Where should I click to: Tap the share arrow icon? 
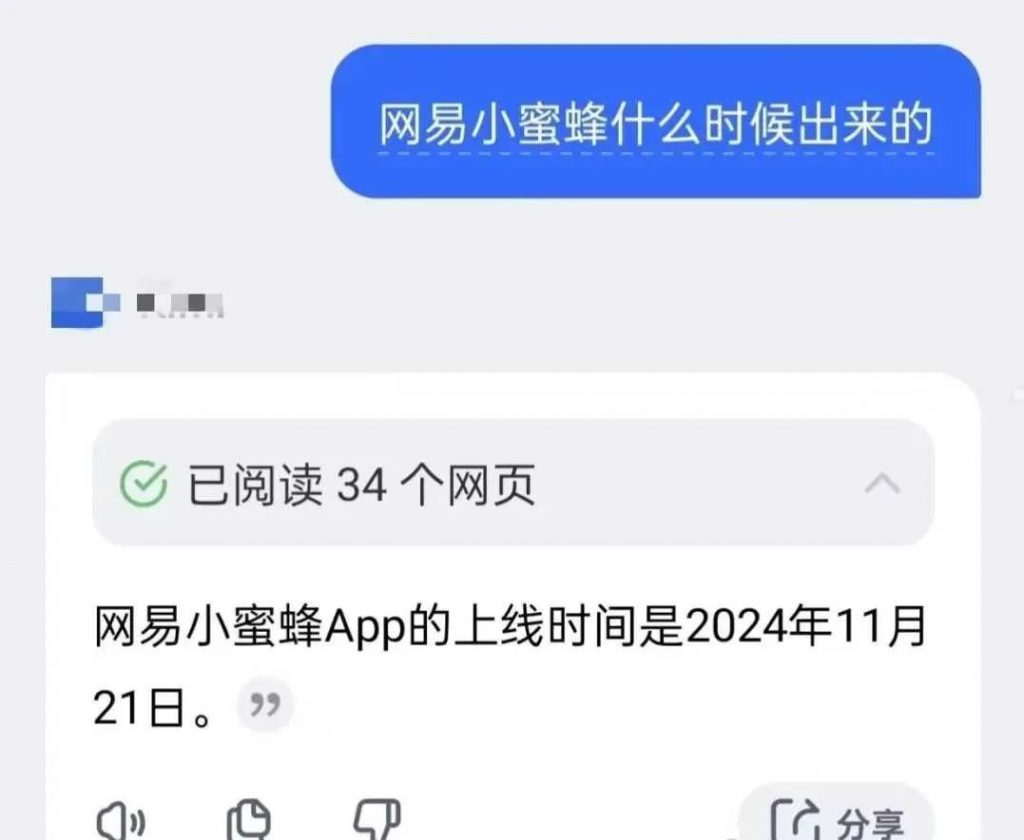coord(795,820)
